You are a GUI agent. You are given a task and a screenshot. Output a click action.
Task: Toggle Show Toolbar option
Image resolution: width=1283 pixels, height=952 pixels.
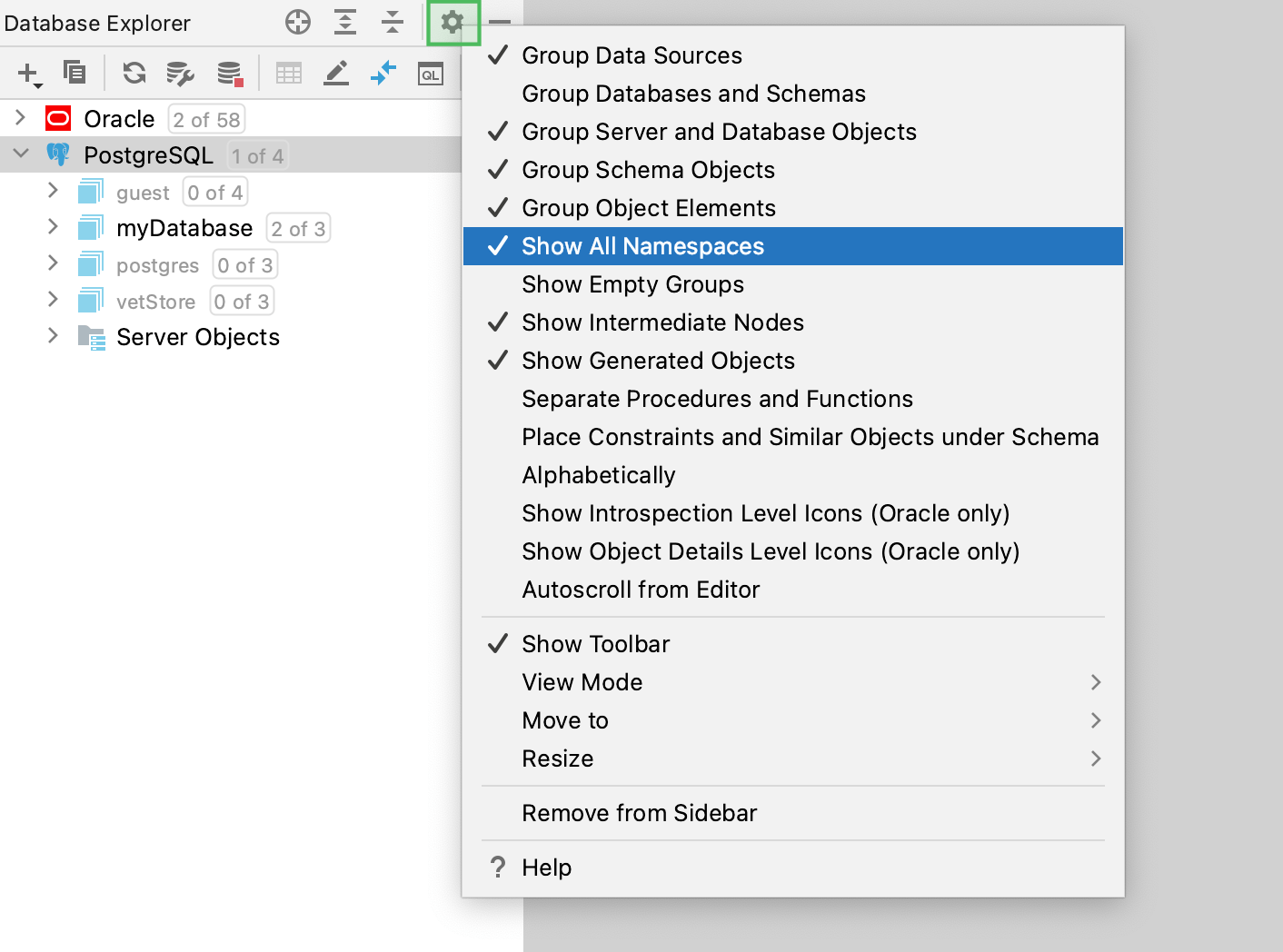(x=793, y=644)
